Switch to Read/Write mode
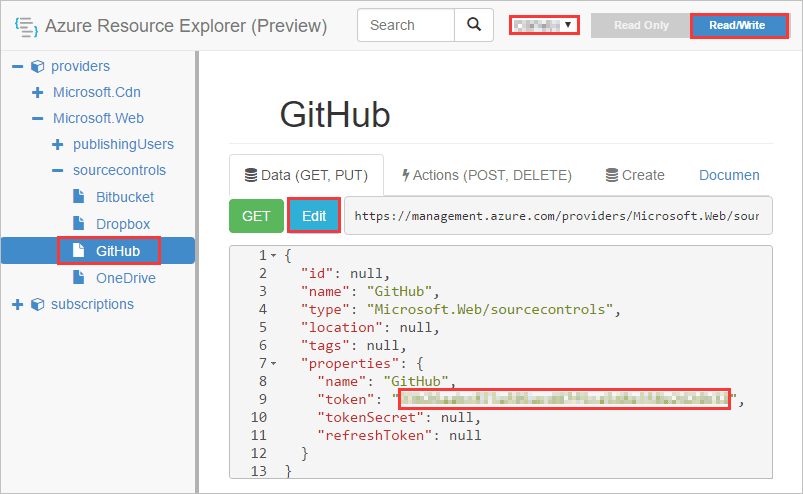Image resolution: width=803 pixels, height=494 pixels. coord(737,25)
